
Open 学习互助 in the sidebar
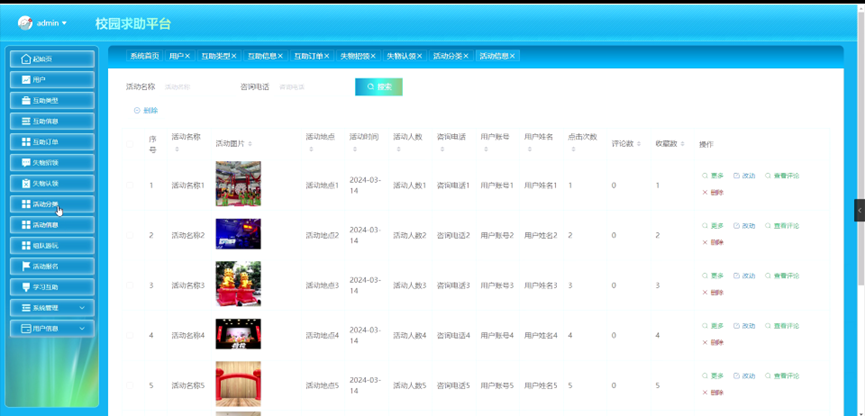coord(52,287)
